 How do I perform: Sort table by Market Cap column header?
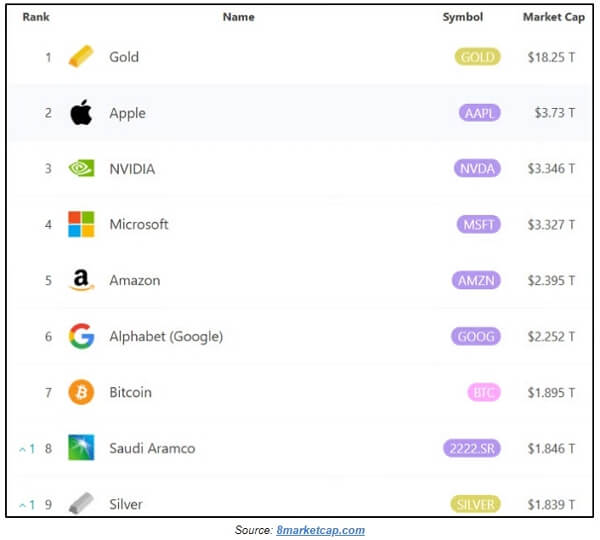coord(554,17)
